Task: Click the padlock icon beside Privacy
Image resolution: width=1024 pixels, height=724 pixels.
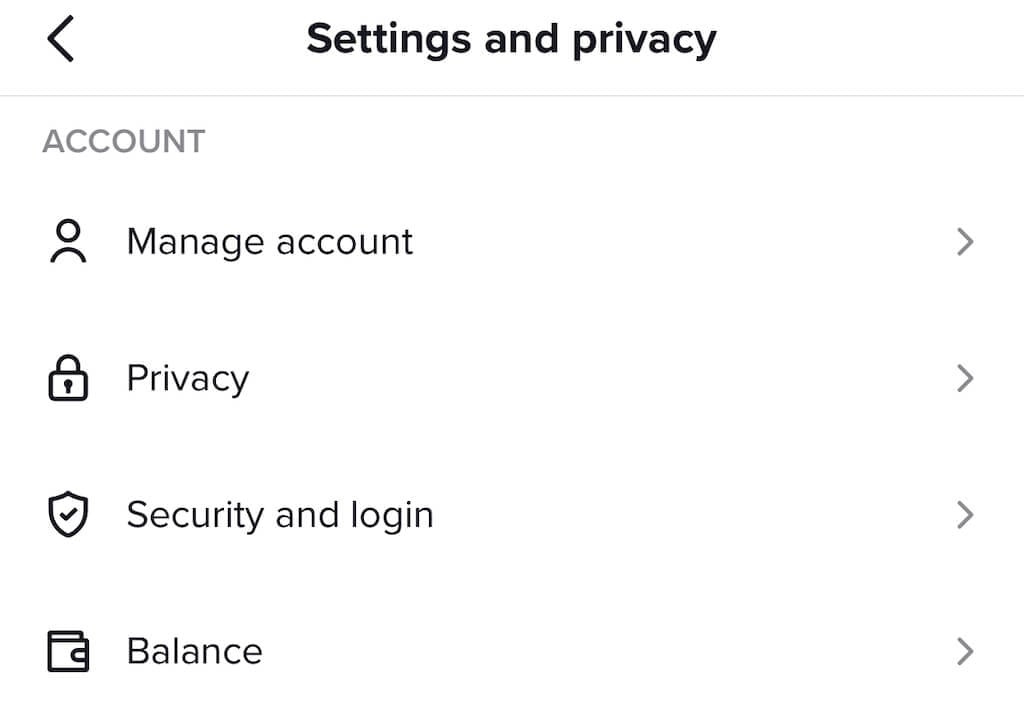Action: (x=68, y=379)
